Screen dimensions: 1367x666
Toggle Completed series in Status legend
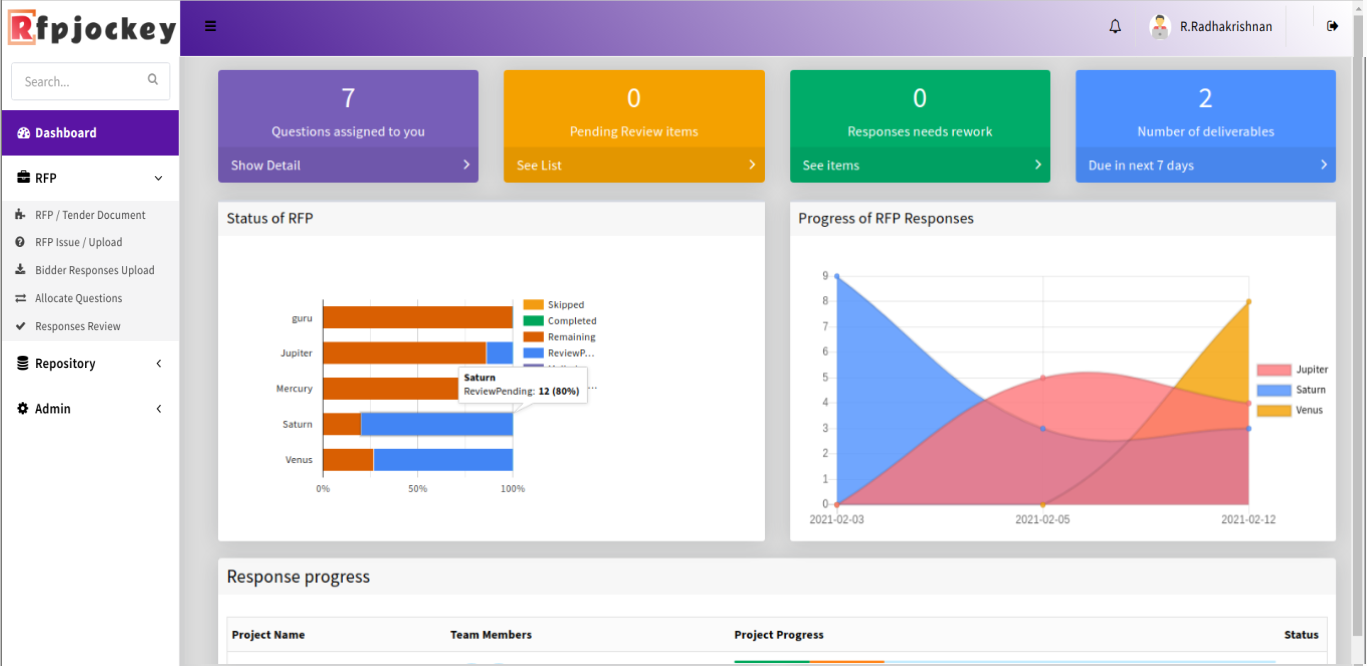click(571, 321)
